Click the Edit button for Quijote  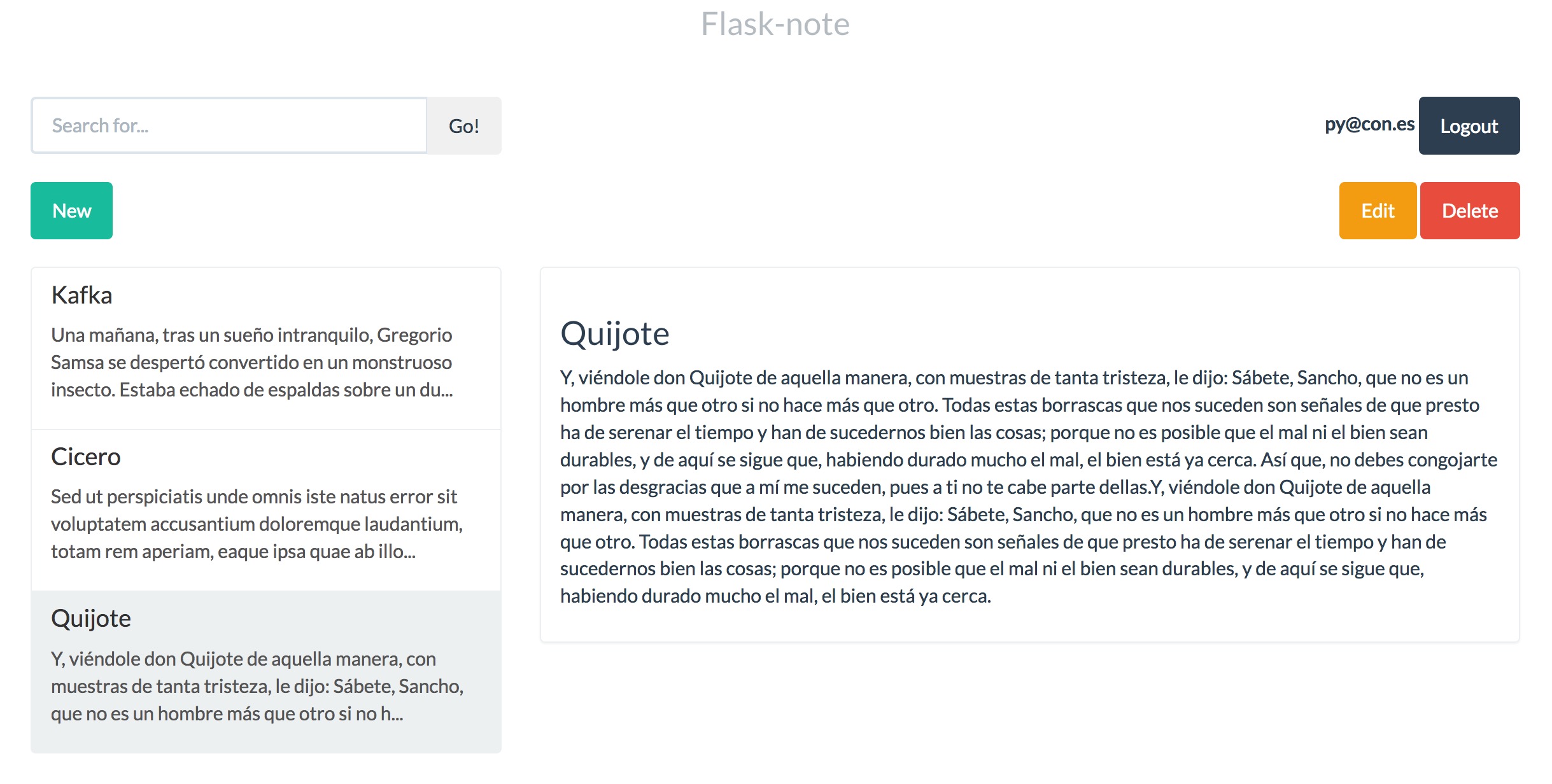point(1375,210)
